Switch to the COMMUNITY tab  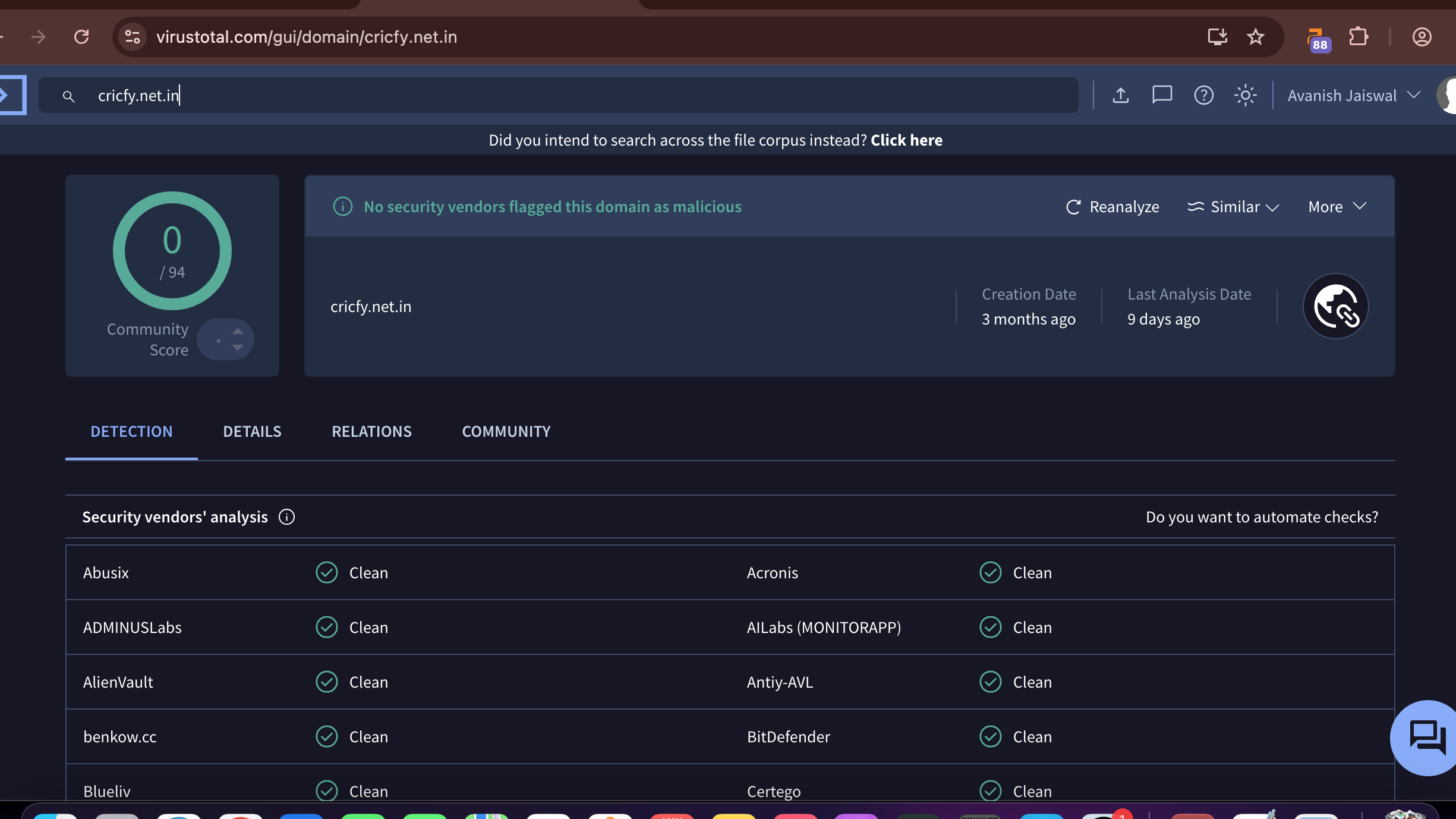pos(506,431)
